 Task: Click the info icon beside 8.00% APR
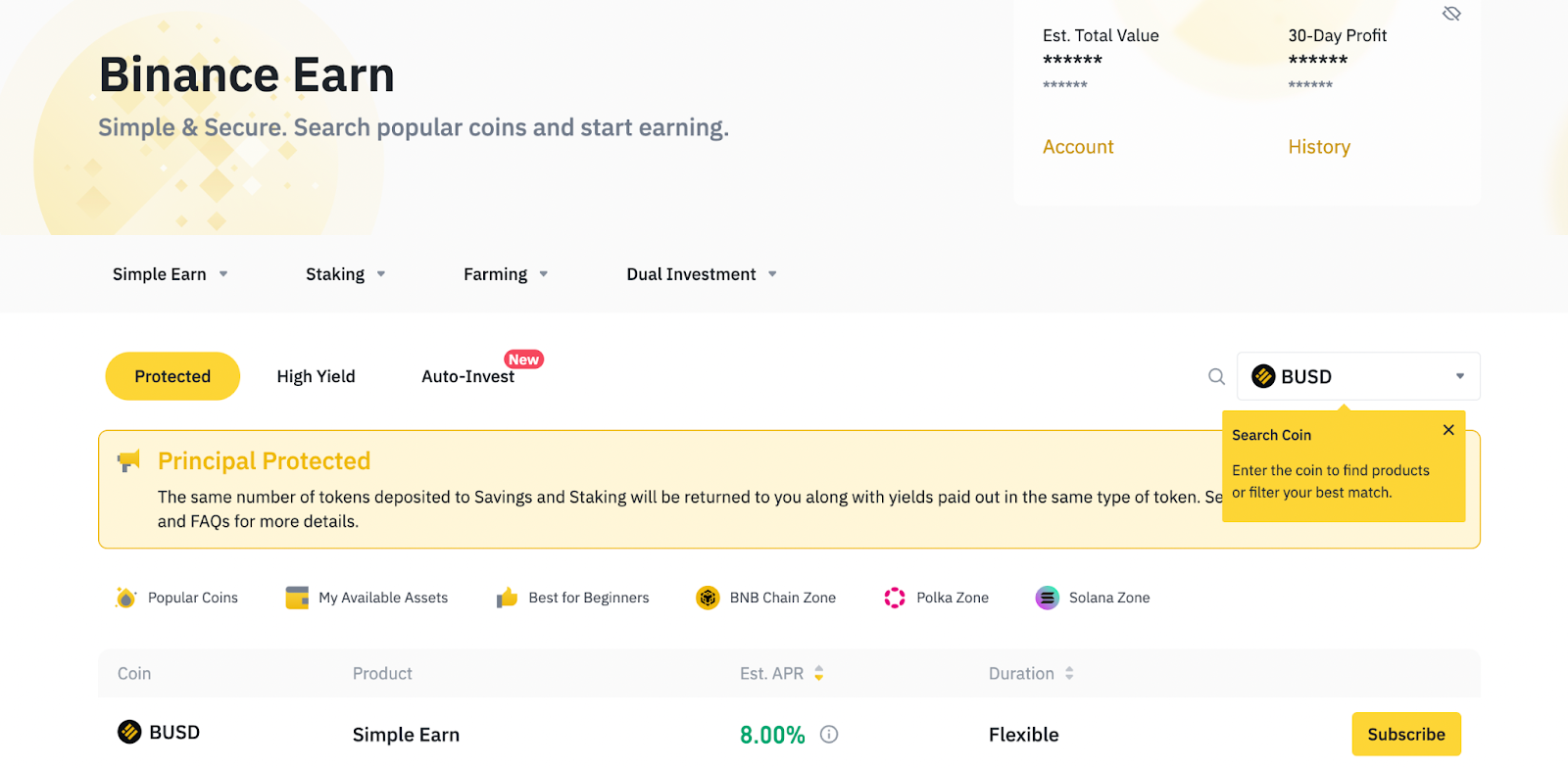coord(829,734)
